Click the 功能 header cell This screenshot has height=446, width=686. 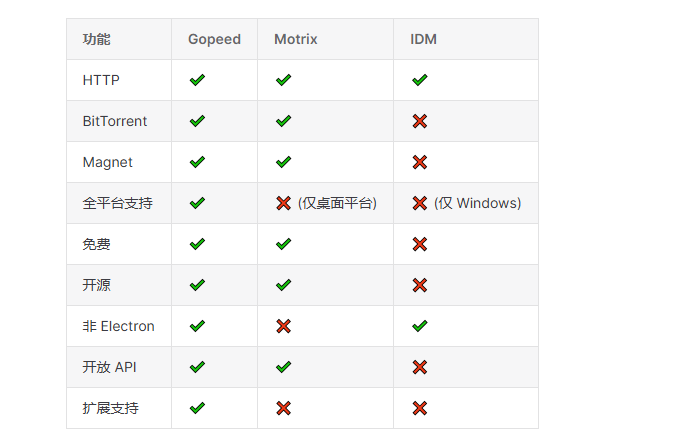(x=97, y=39)
